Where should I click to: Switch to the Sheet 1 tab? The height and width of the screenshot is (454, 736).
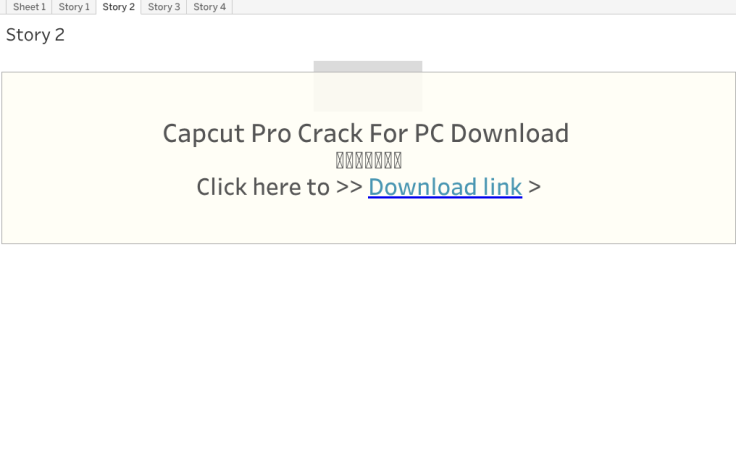29,7
